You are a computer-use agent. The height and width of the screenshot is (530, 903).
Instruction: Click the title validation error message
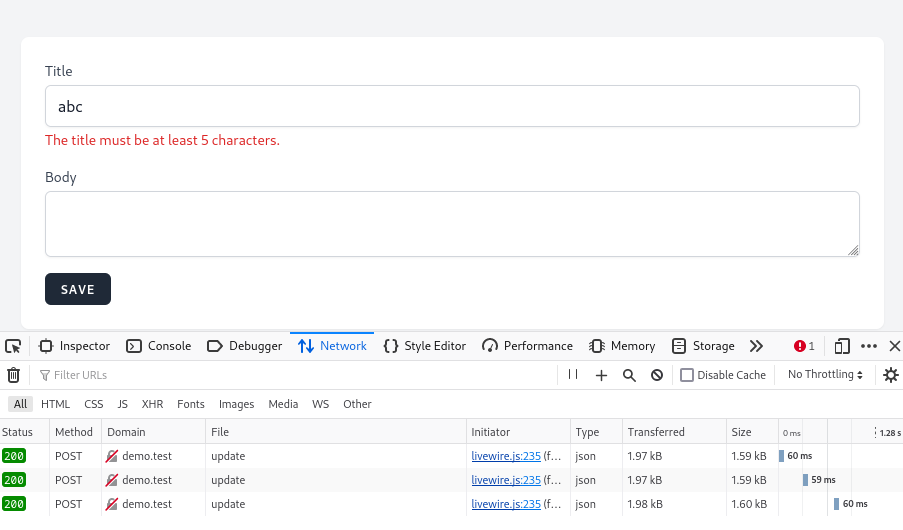click(x=162, y=141)
